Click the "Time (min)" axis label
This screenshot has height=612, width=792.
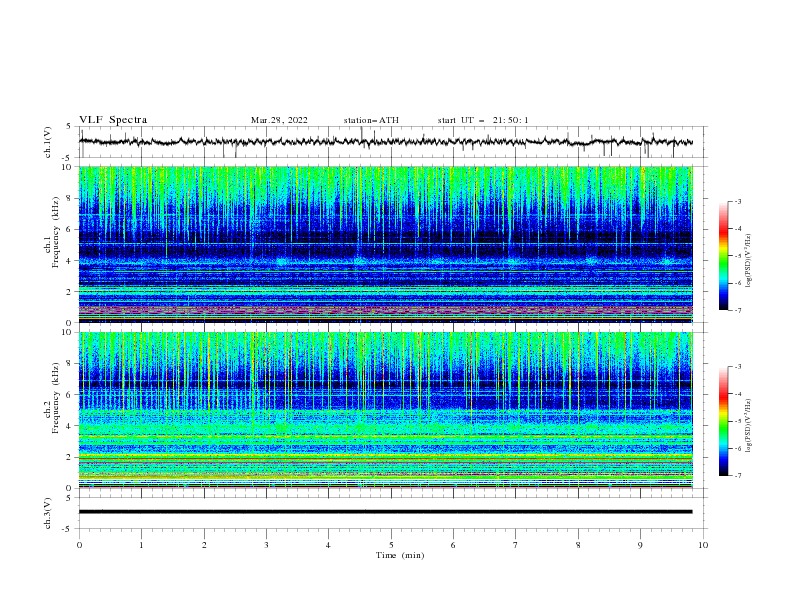tap(400, 555)
